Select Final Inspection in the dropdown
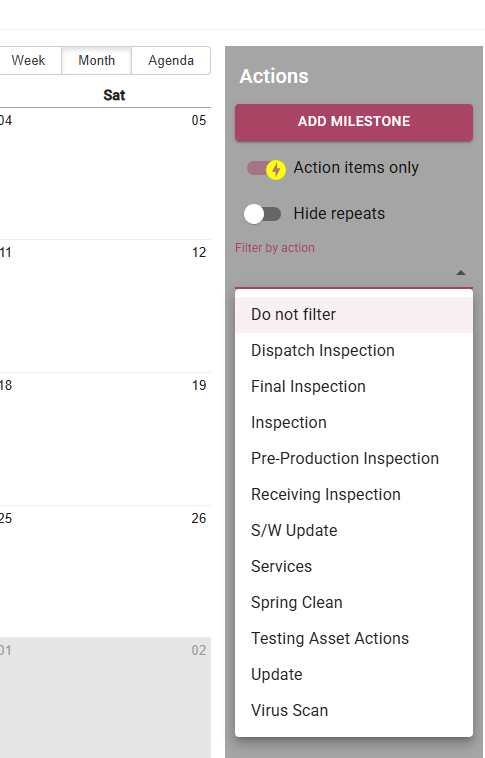Screen dimensions: 485x758 [x=354, y=387]
